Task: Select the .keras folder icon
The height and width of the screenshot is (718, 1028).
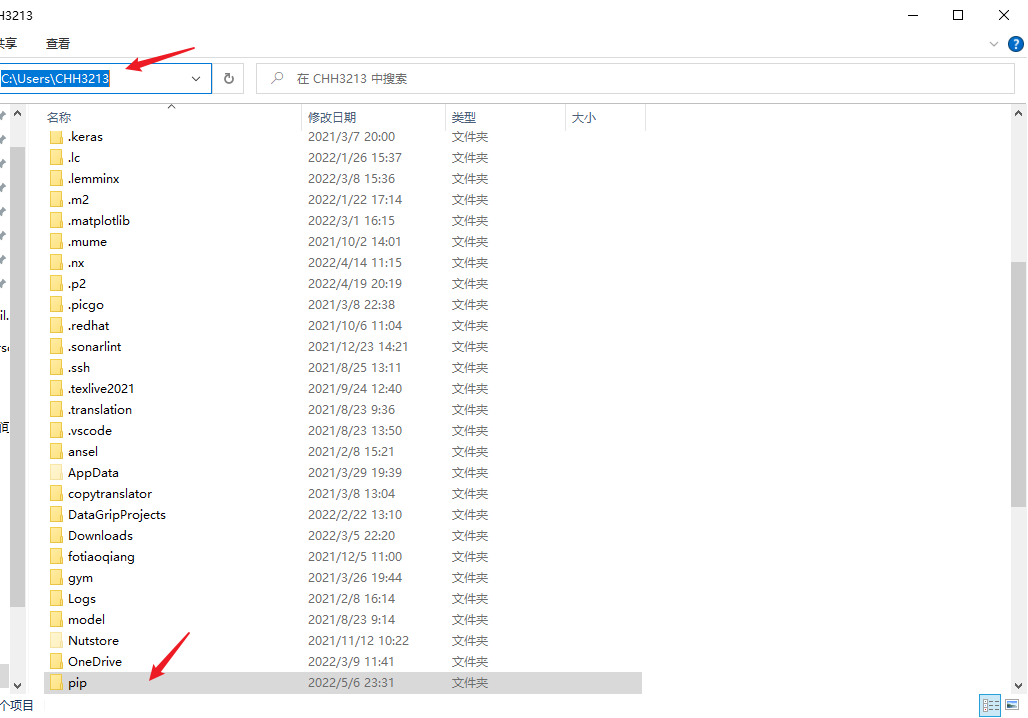Action: pos(57,137)
